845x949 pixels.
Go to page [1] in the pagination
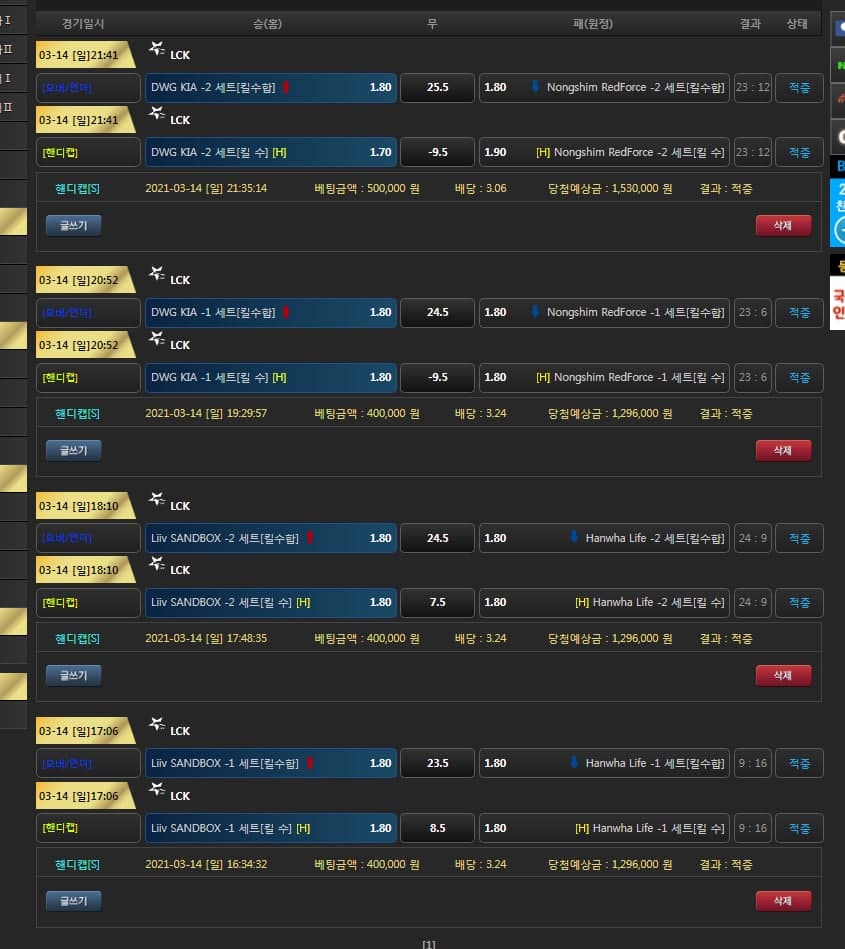click(x=428, y=942)
